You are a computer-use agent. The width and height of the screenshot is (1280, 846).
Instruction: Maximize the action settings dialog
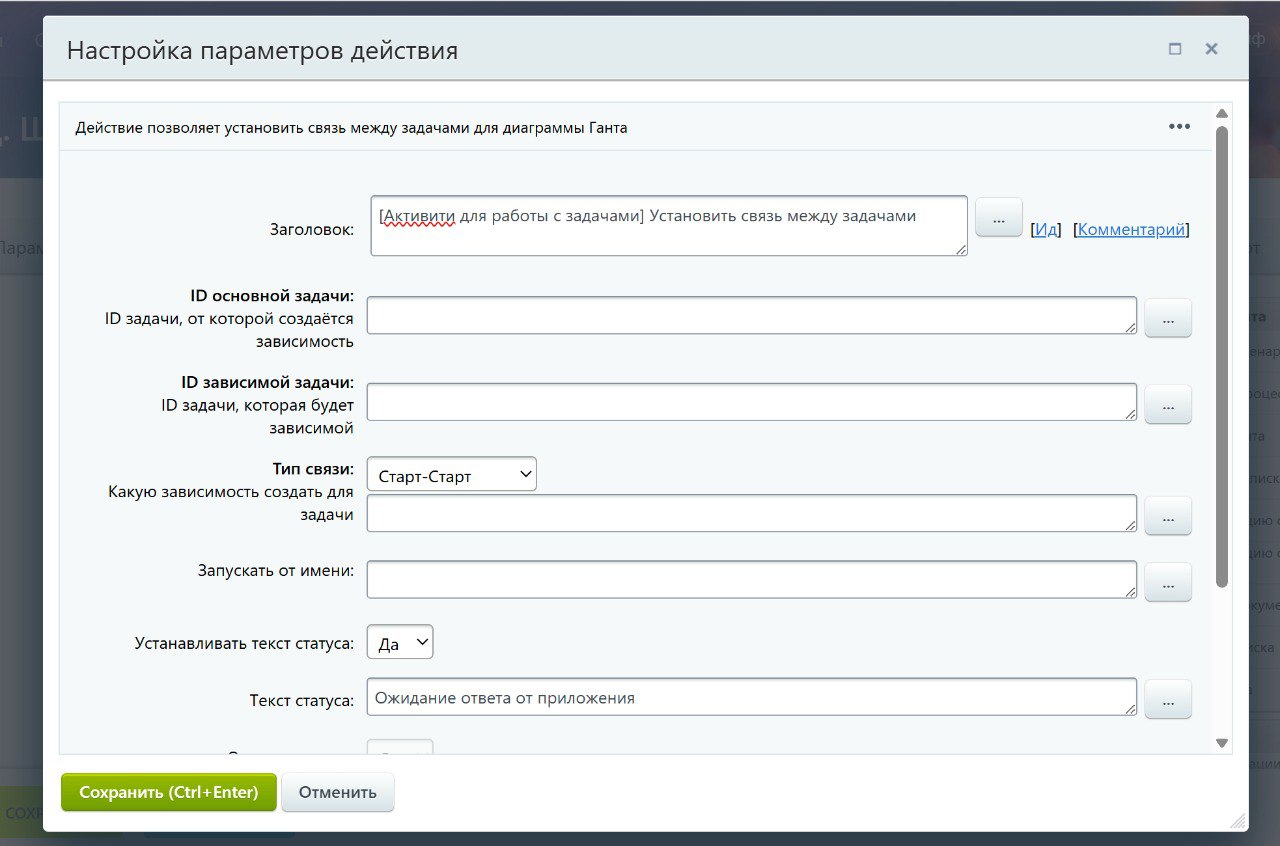[x=1175, y=49]
